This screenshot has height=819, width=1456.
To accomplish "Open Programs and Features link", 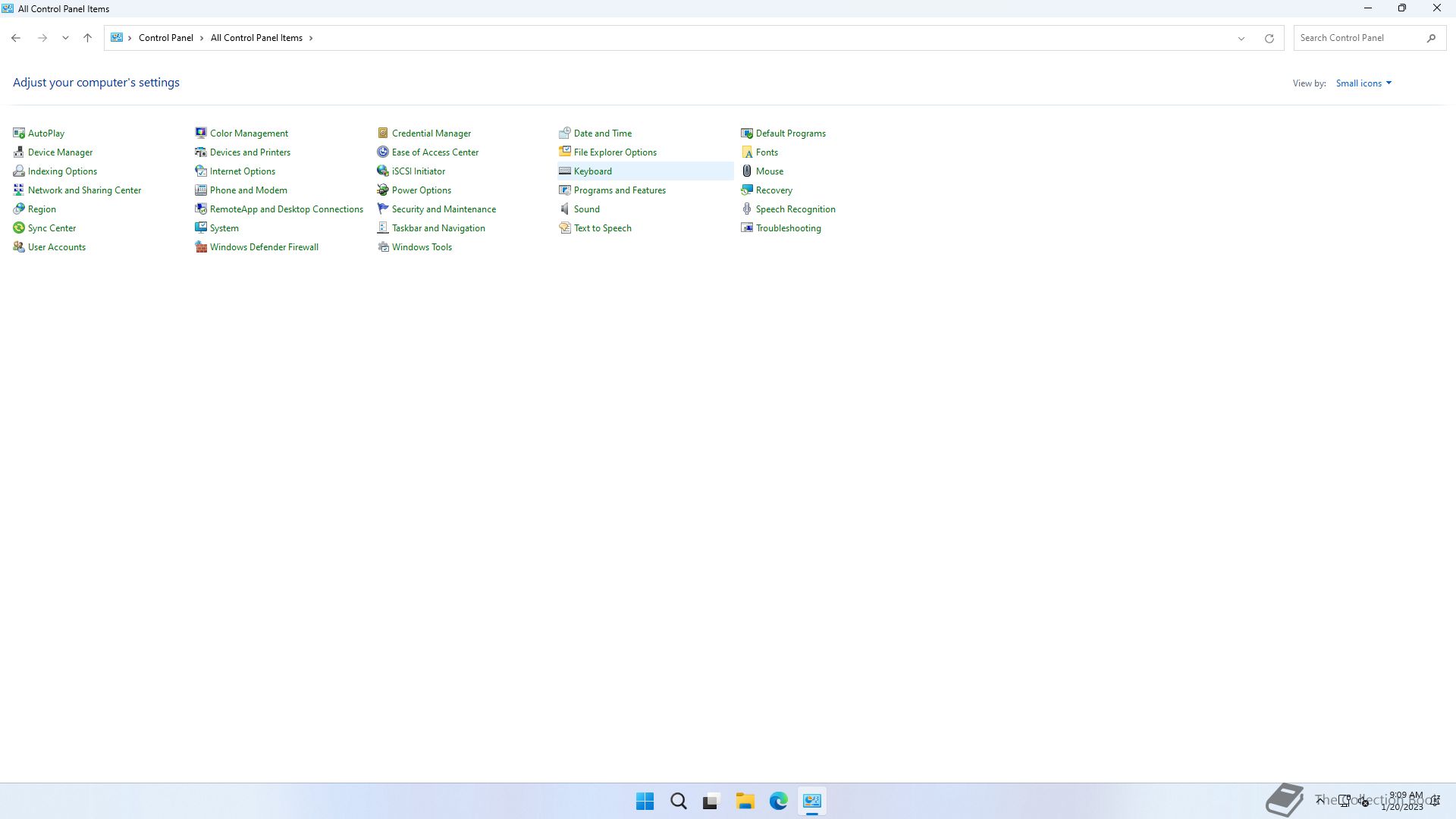I will pyautogui.click(x=620, y=190).
